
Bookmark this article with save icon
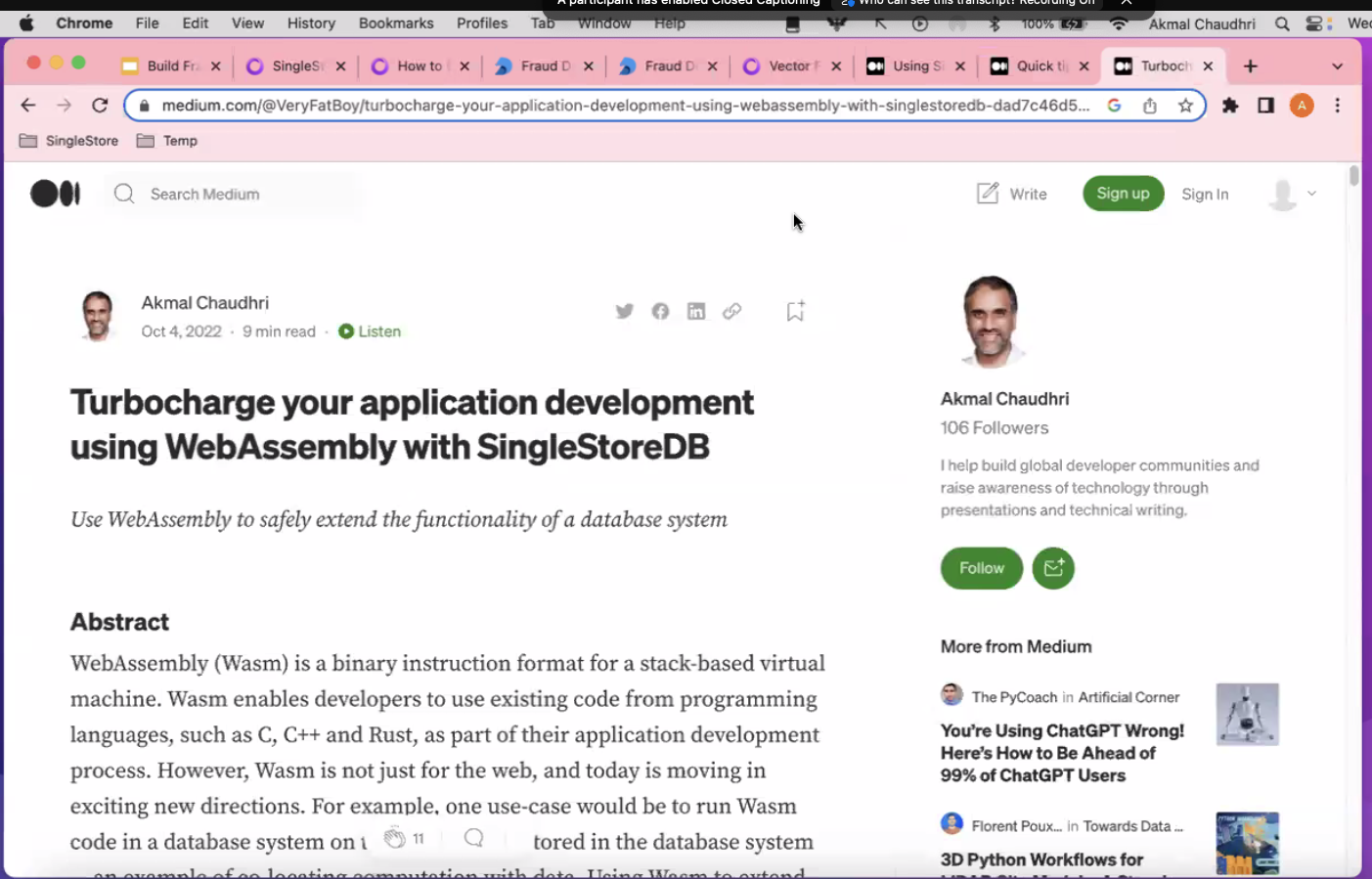click(x=795, y=311)
